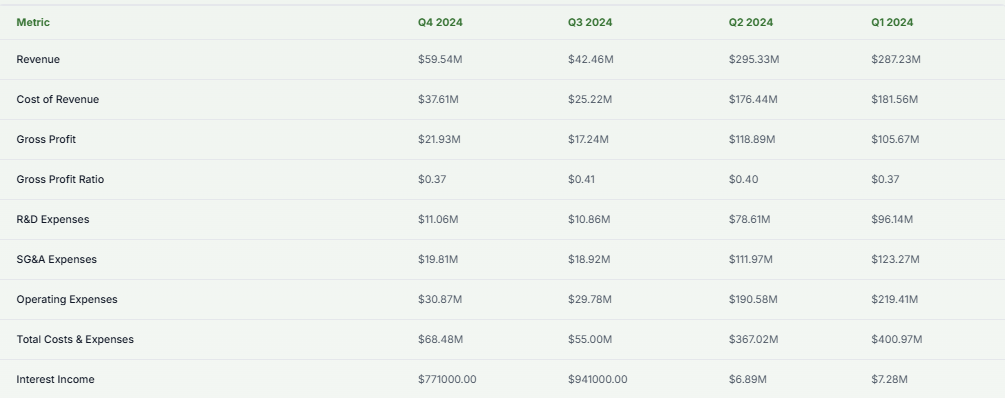Select Total Costs value $400.97M

click(x=897, y=340)
